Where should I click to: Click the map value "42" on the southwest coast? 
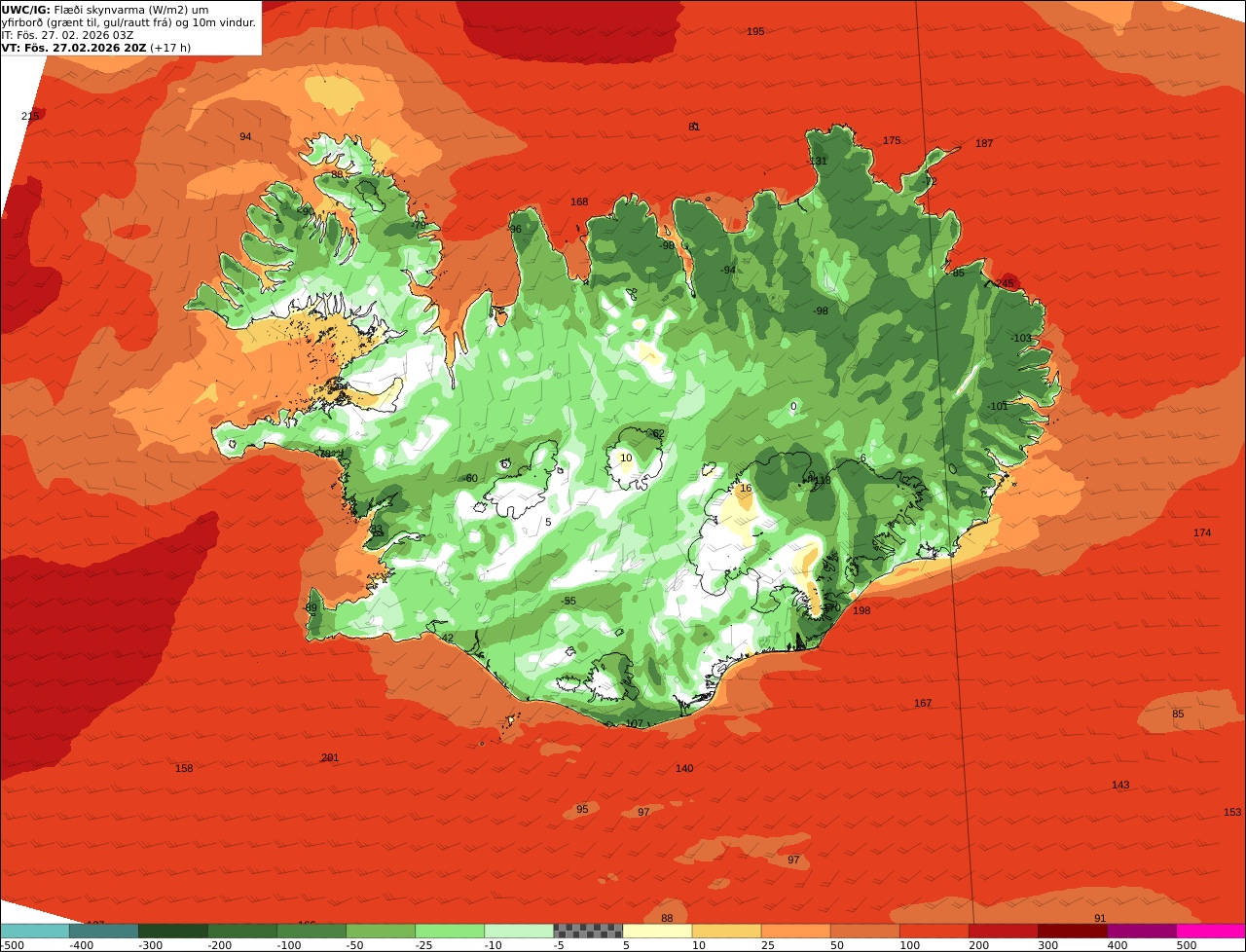(x=448, y=639)
